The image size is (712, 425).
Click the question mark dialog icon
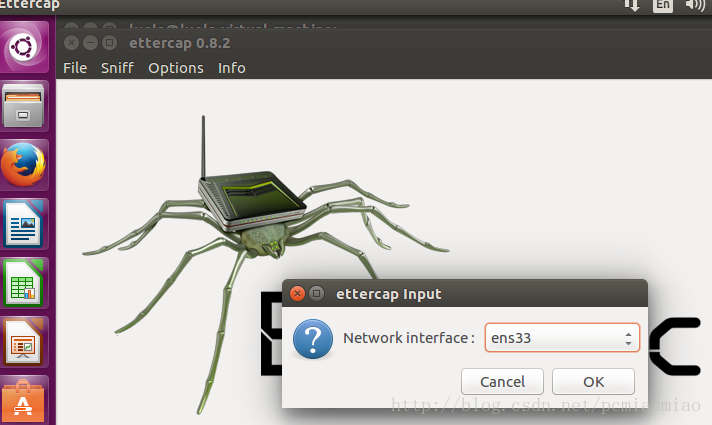click(312, 339)
